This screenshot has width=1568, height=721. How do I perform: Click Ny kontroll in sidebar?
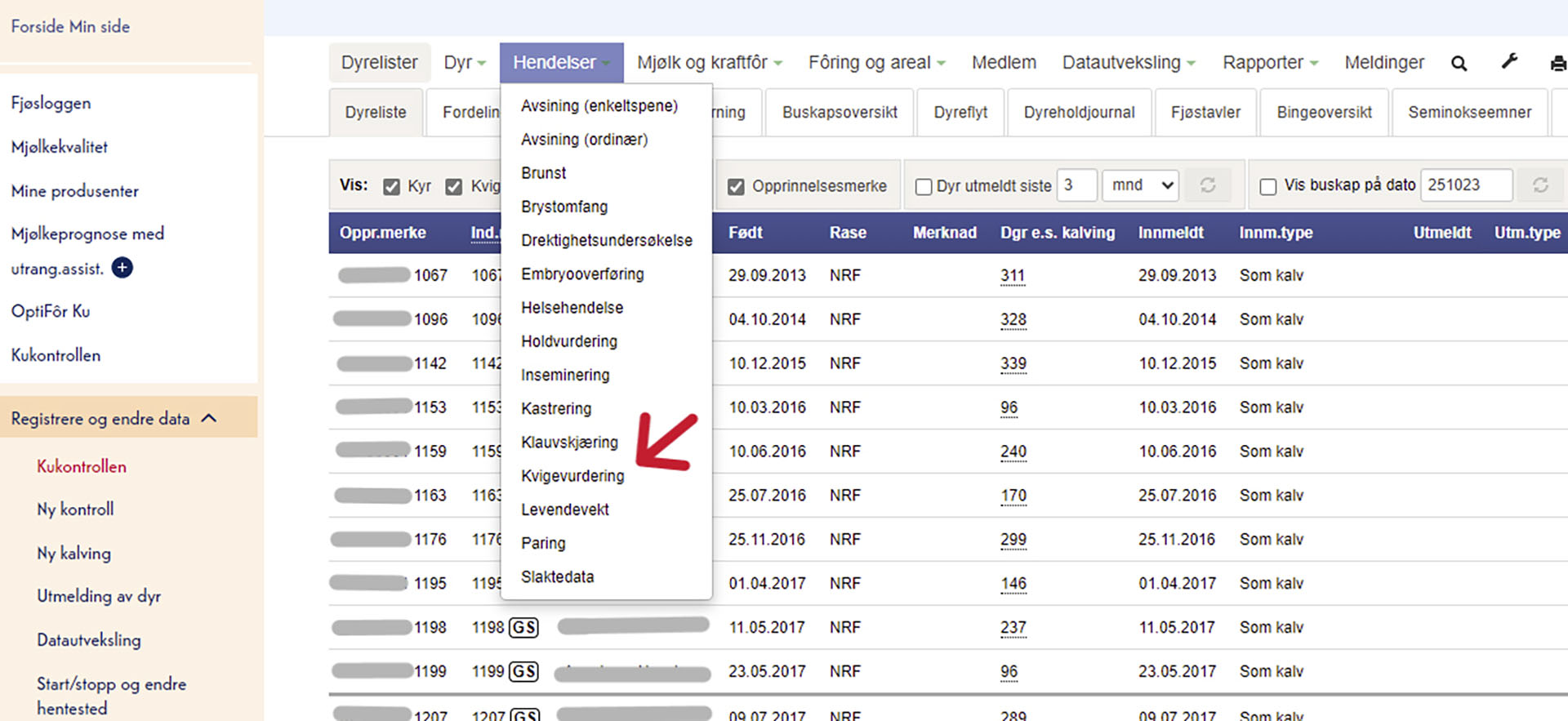coord(75,510)
